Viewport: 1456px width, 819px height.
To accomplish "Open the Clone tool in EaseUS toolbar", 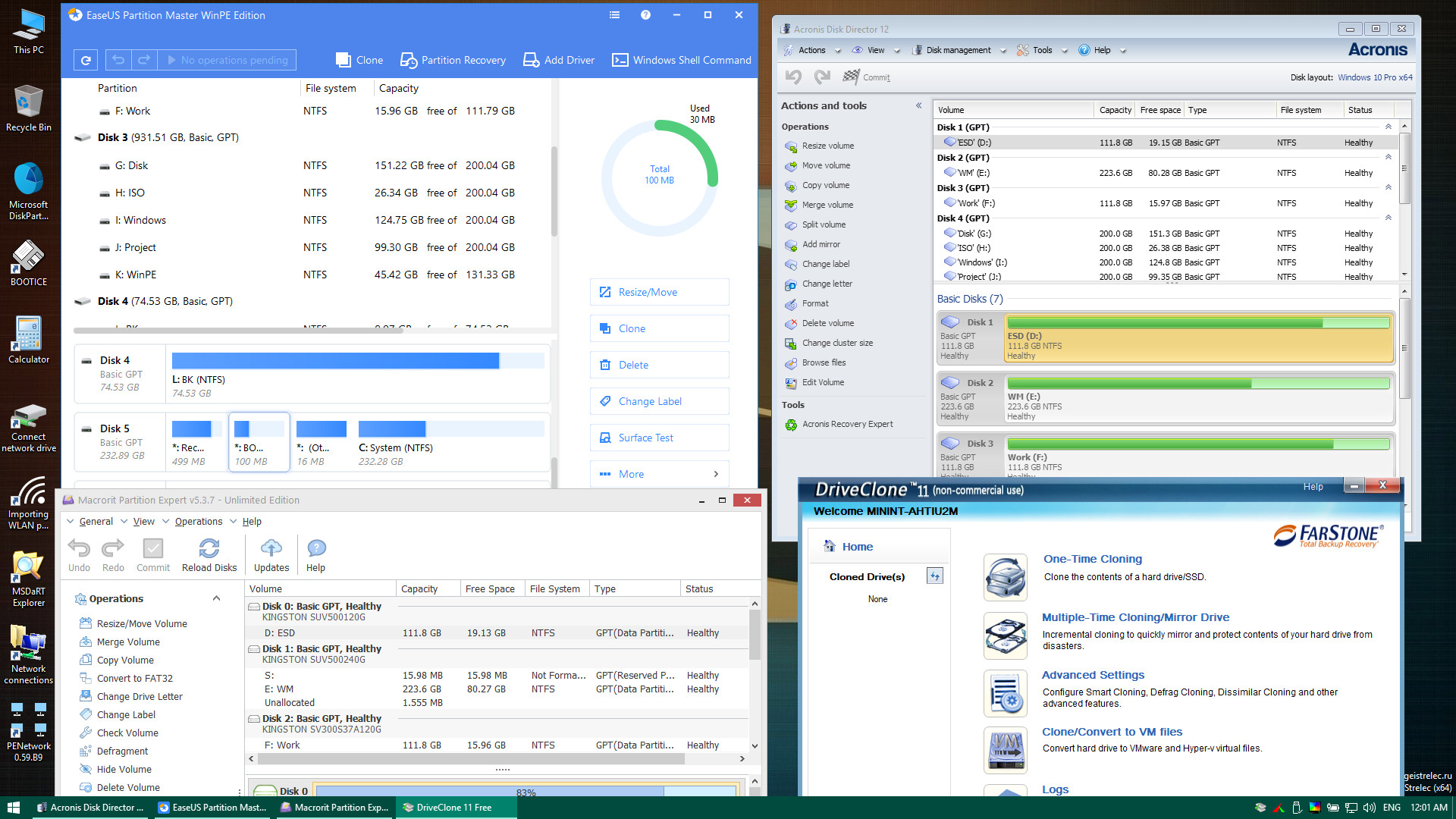I will [359, 60].
